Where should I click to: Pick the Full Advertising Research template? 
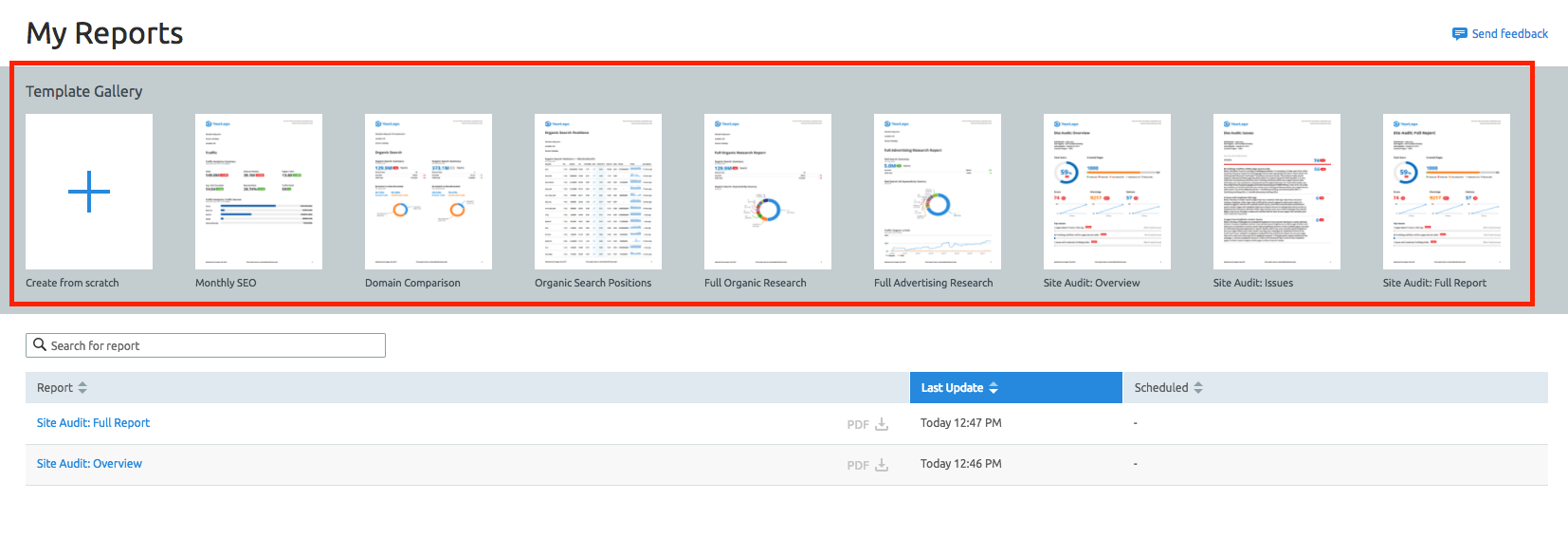pos(937,192)
